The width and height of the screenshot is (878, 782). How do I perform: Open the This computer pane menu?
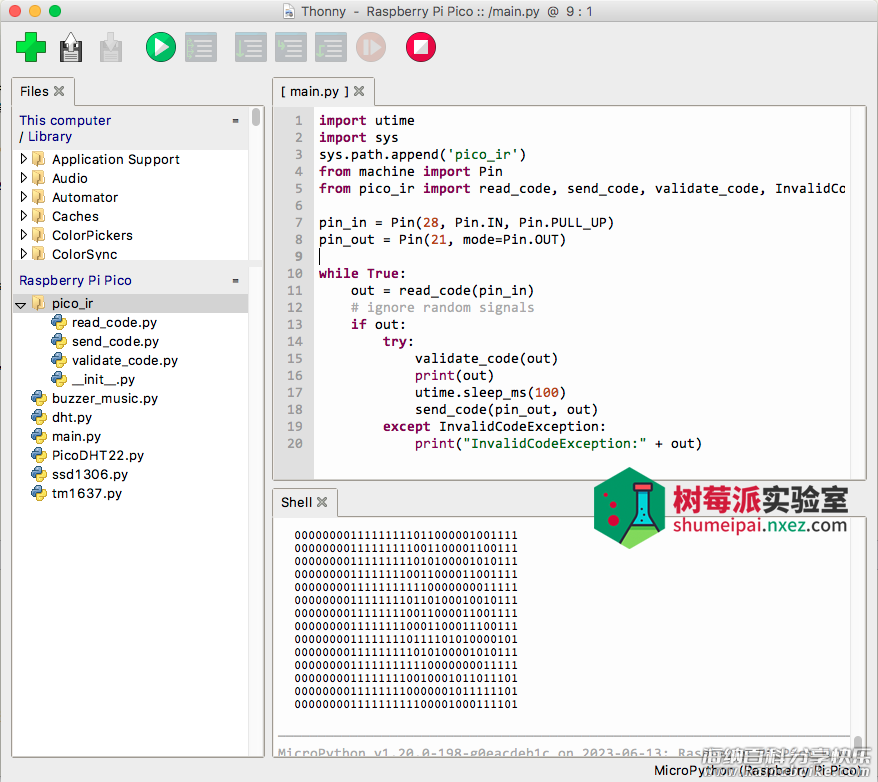[235, 121]
